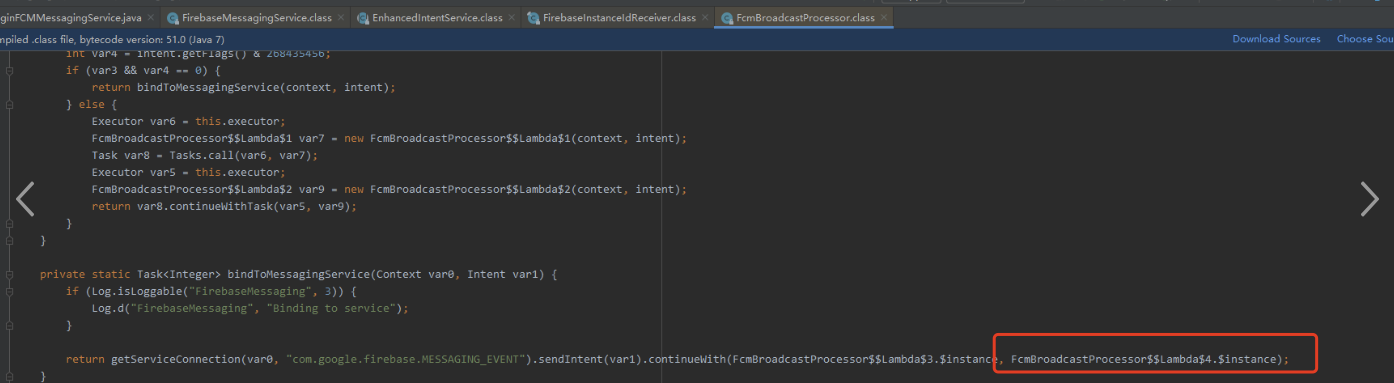This screenshot has width=1394, height=383.
Task: Click the 'new FcmBroadcastProcessor$$Lambda$2(context, intent)' expression
Action: [514, 189]
